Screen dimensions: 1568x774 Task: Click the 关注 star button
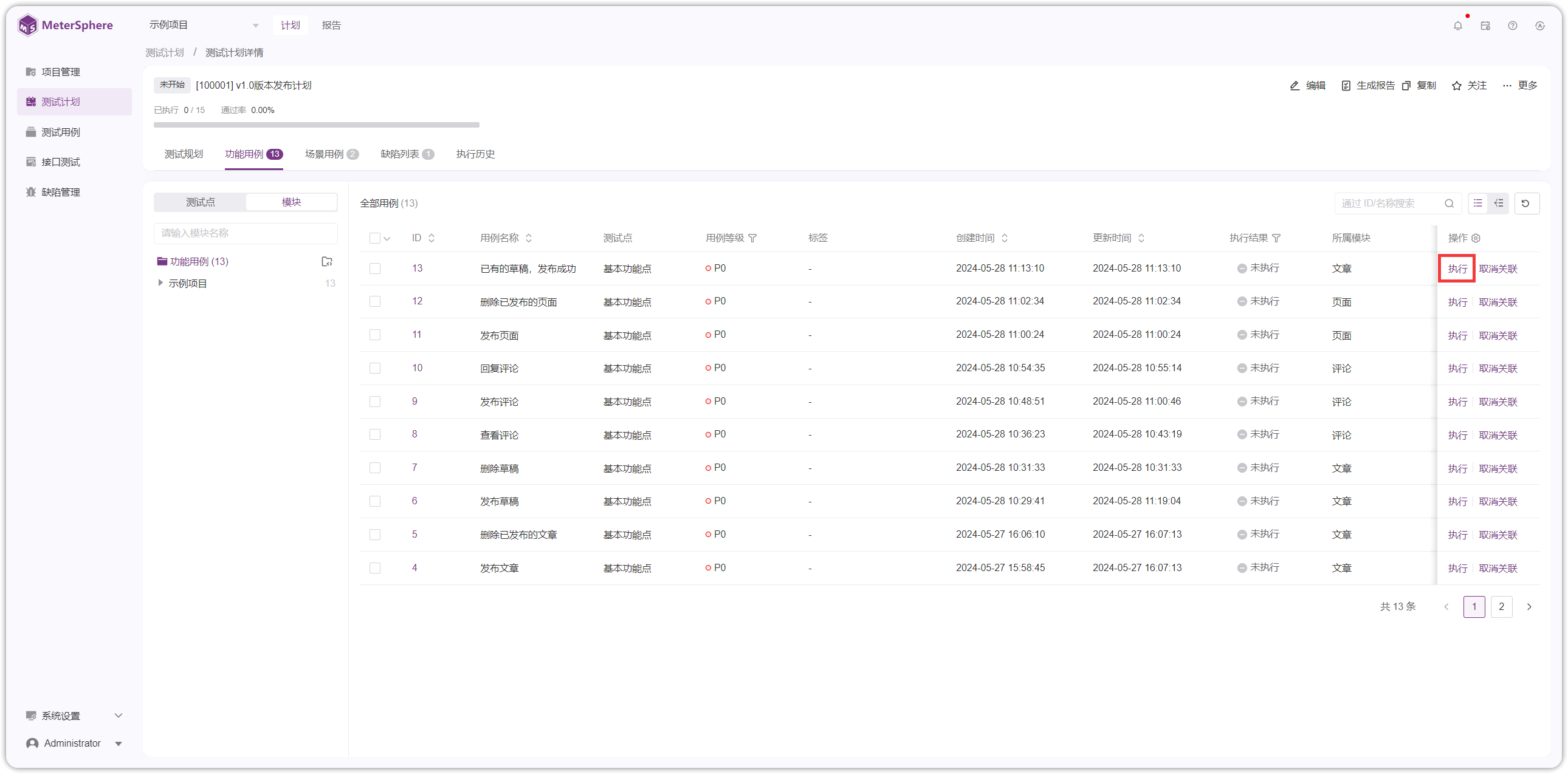coord(1470,86)
